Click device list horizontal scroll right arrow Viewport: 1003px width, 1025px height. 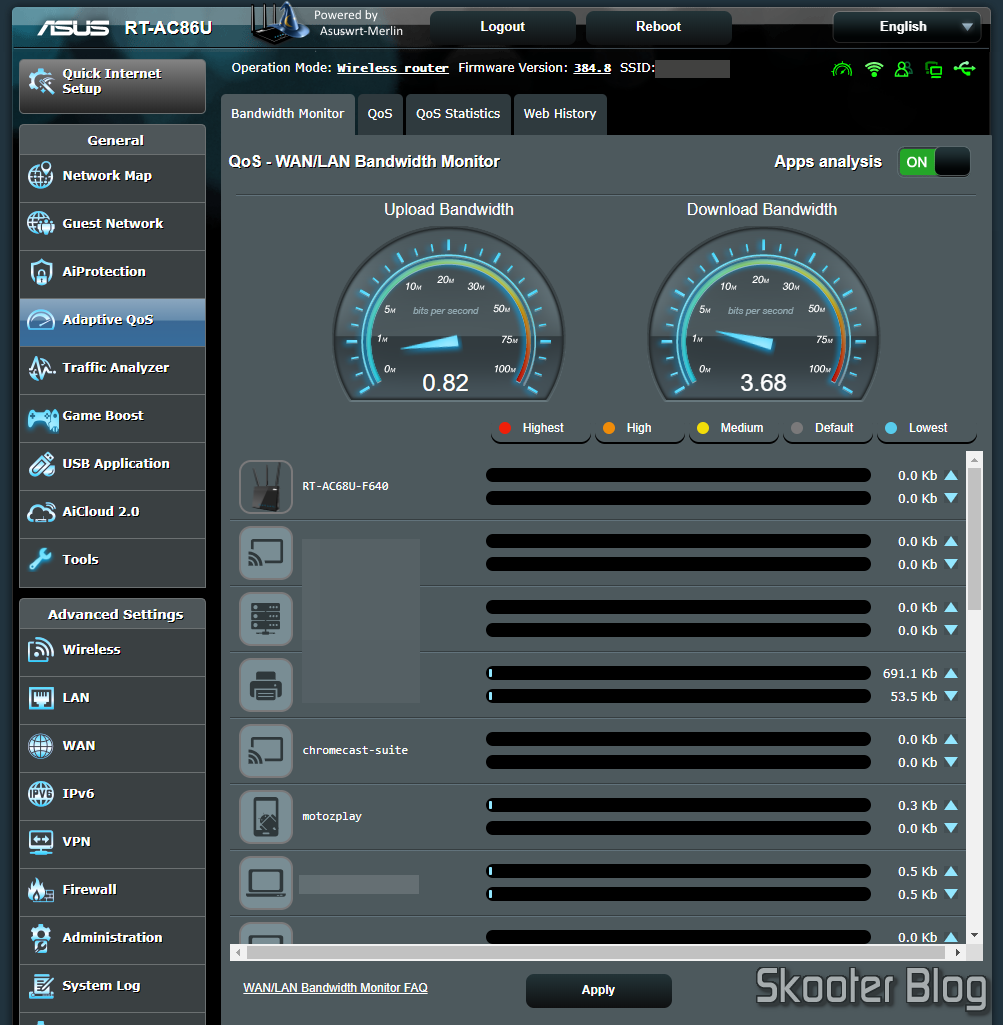click(957, 952)
